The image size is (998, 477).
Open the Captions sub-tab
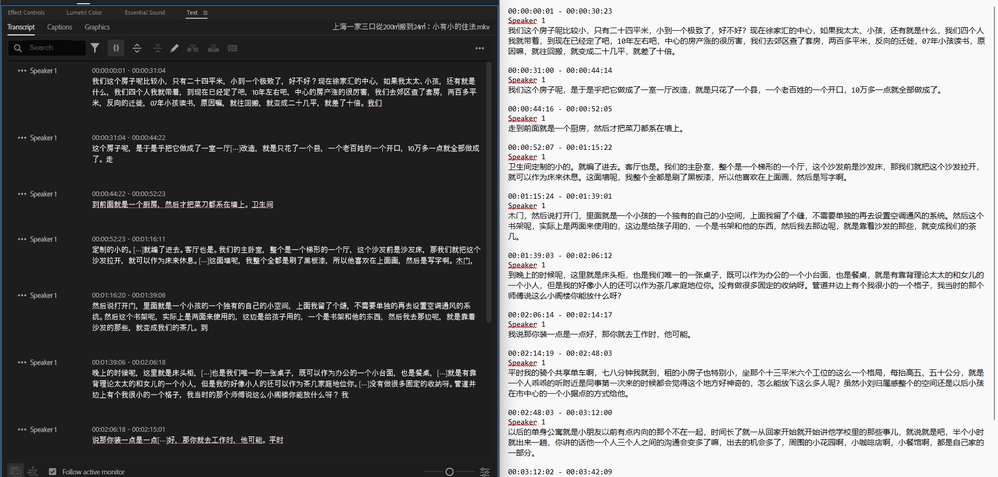click(60, 27)
